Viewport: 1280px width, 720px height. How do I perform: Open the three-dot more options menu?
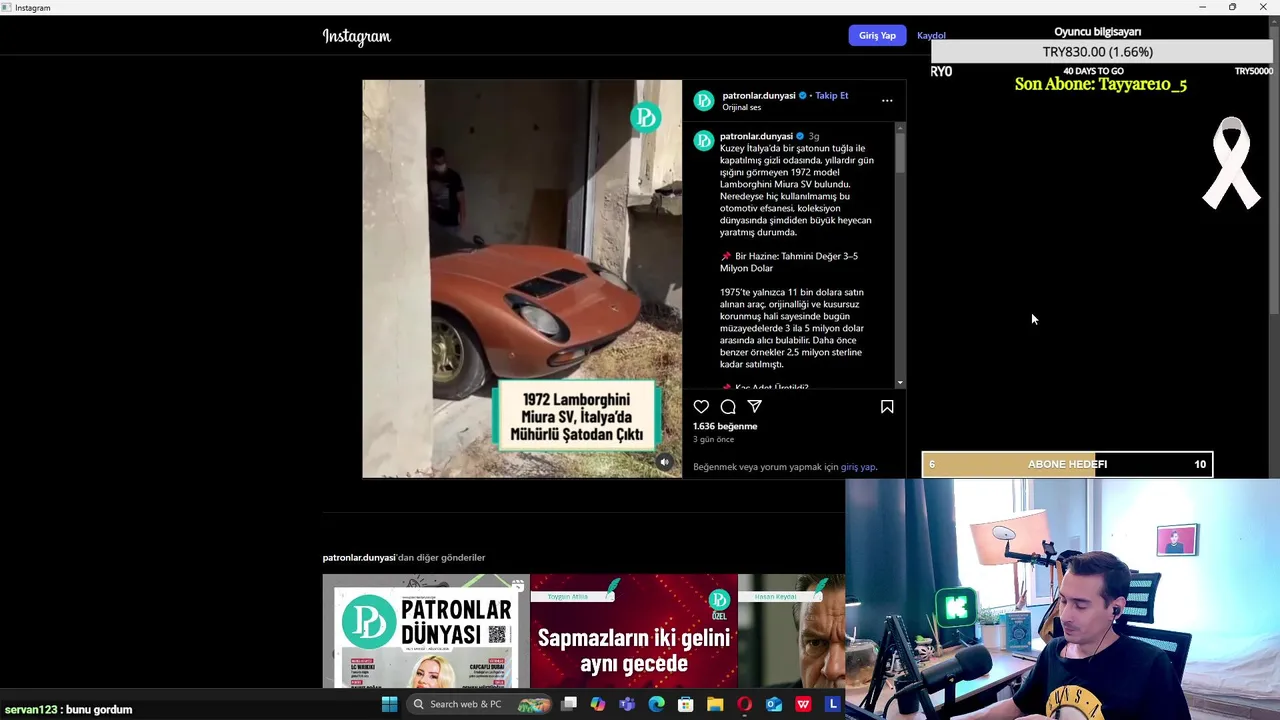(x=887, y=101)
